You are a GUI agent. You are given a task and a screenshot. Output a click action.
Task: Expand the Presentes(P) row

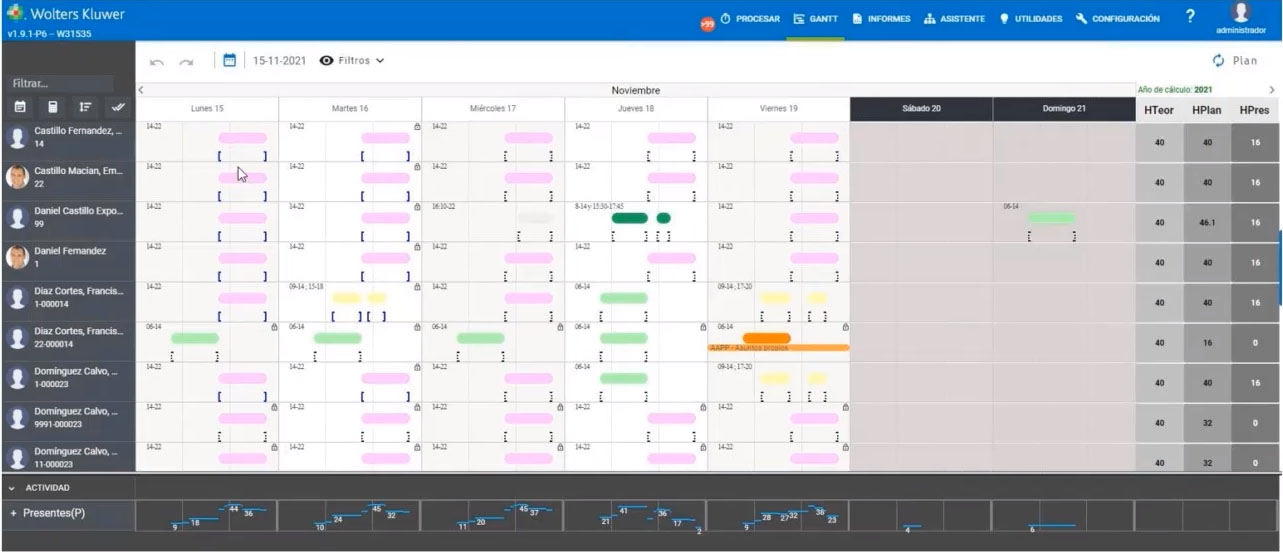(x=14, y=513)
